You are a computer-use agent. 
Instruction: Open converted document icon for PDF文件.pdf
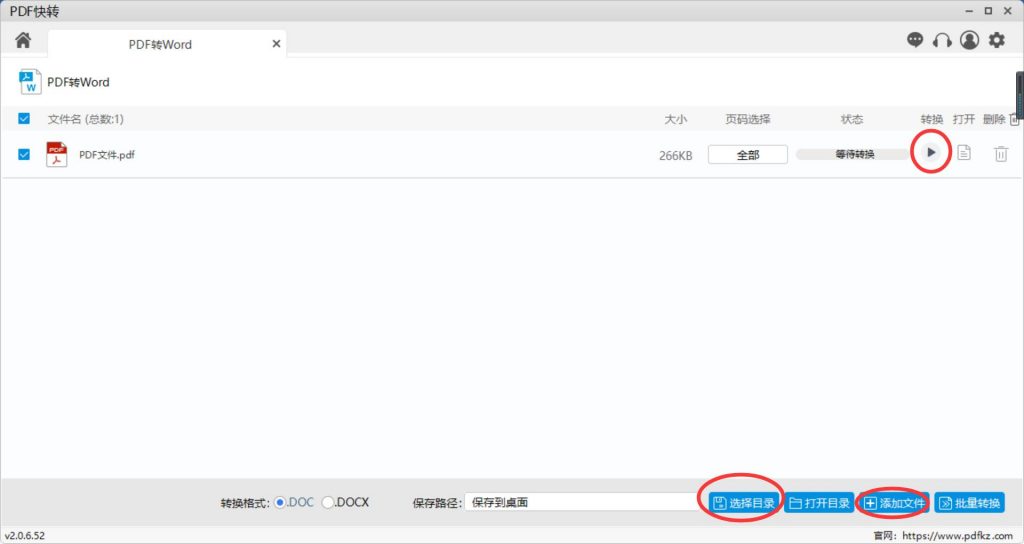(x=964, y=153)
